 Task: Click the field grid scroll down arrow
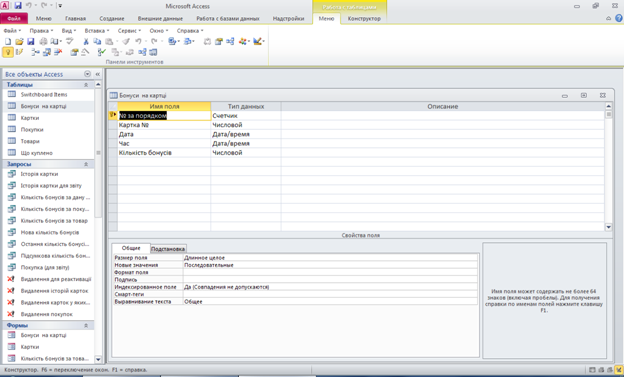tap(608, 227)
